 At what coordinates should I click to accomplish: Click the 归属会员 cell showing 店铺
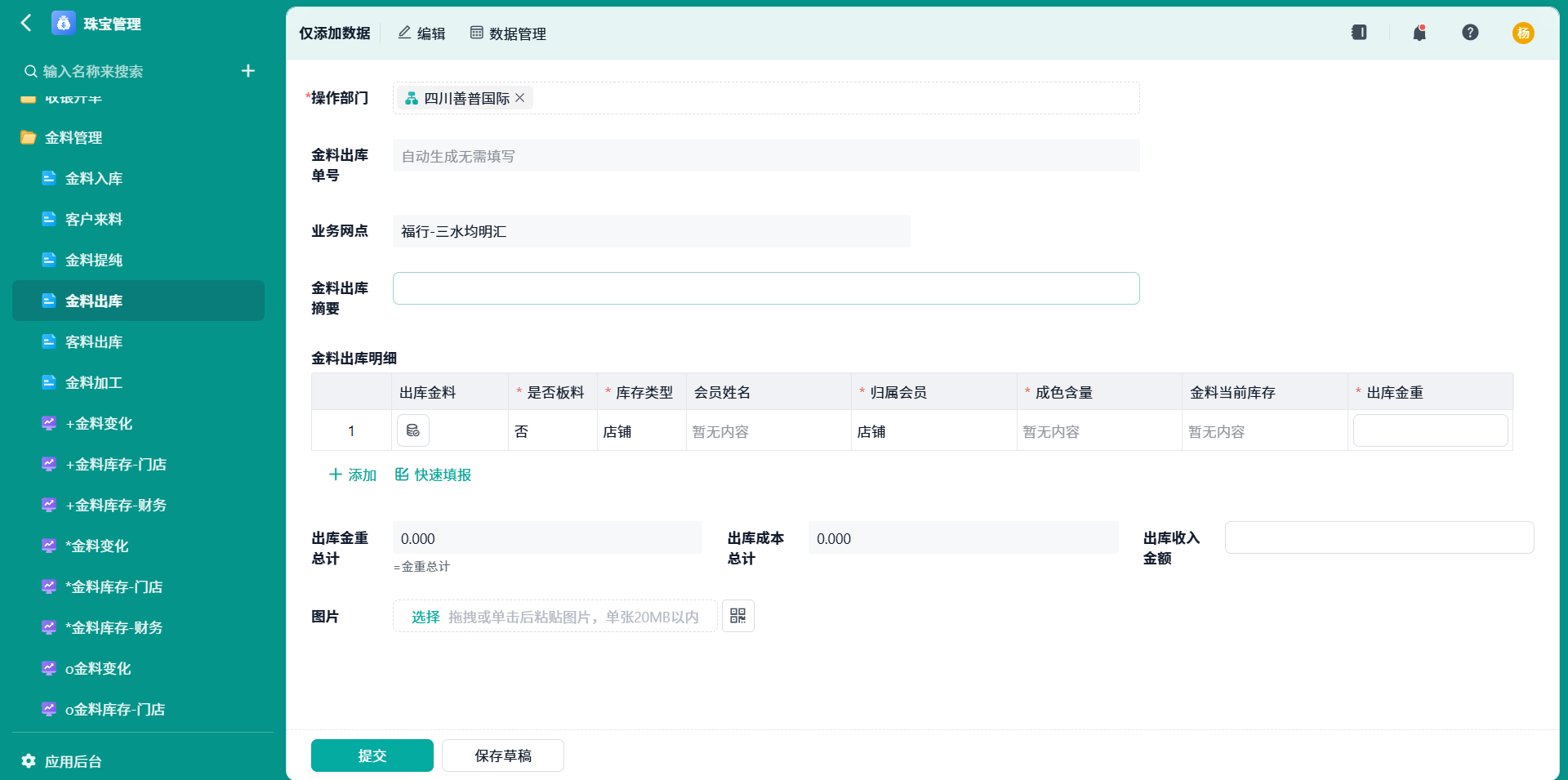[934, 430]
